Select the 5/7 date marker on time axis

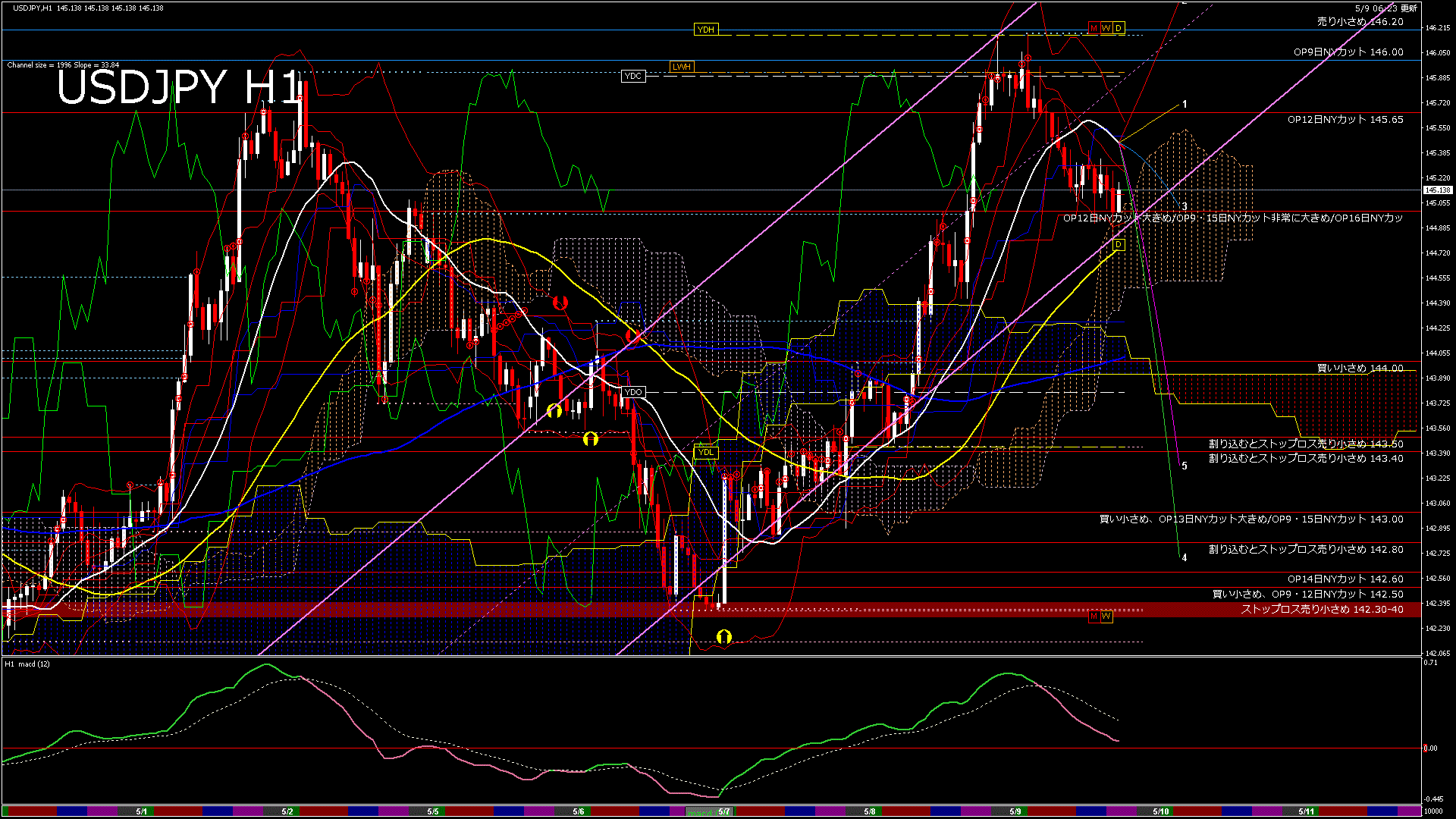[724, 811]
